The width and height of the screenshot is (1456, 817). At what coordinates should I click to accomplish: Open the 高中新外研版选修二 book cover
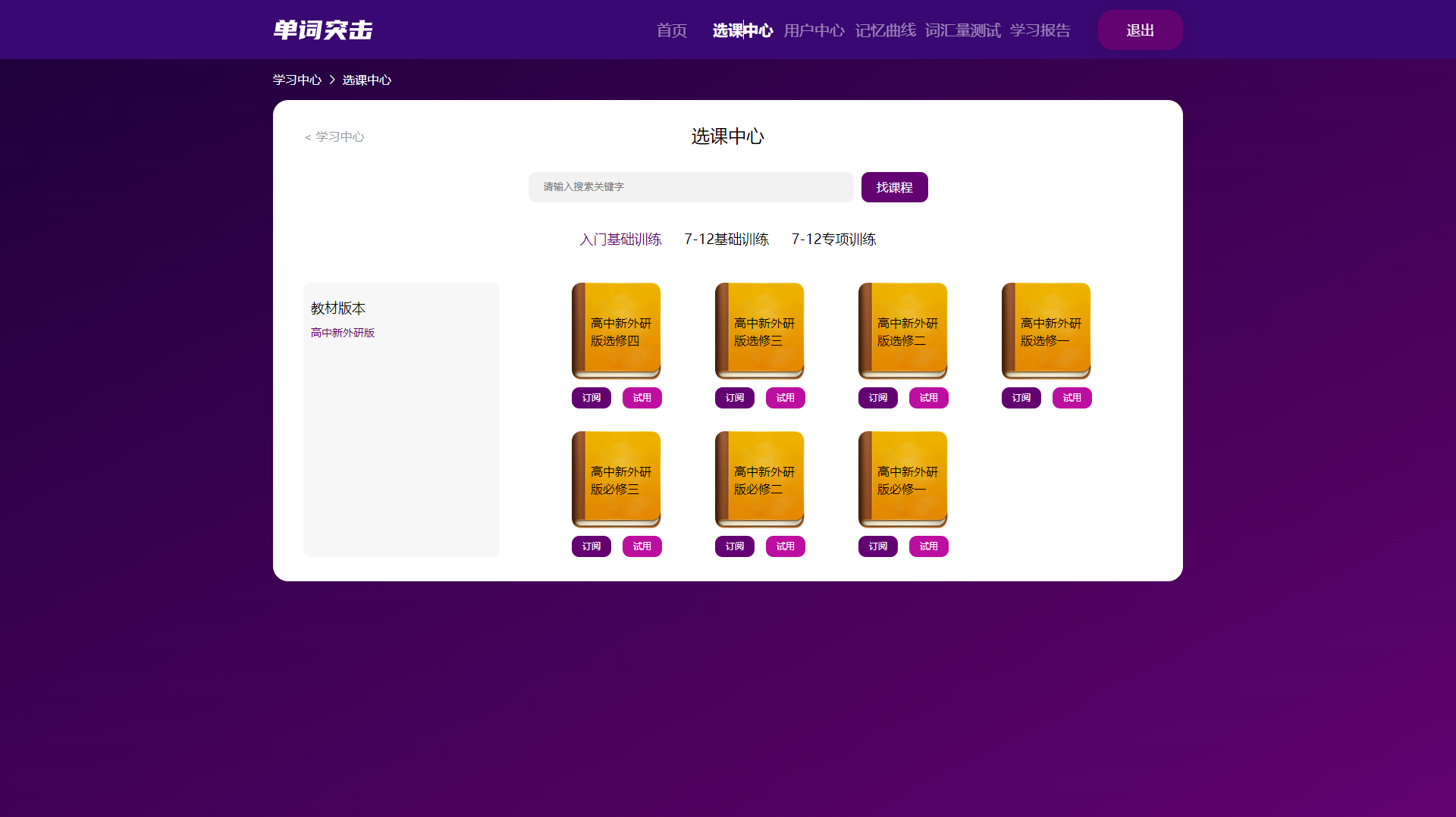[902, 330]
